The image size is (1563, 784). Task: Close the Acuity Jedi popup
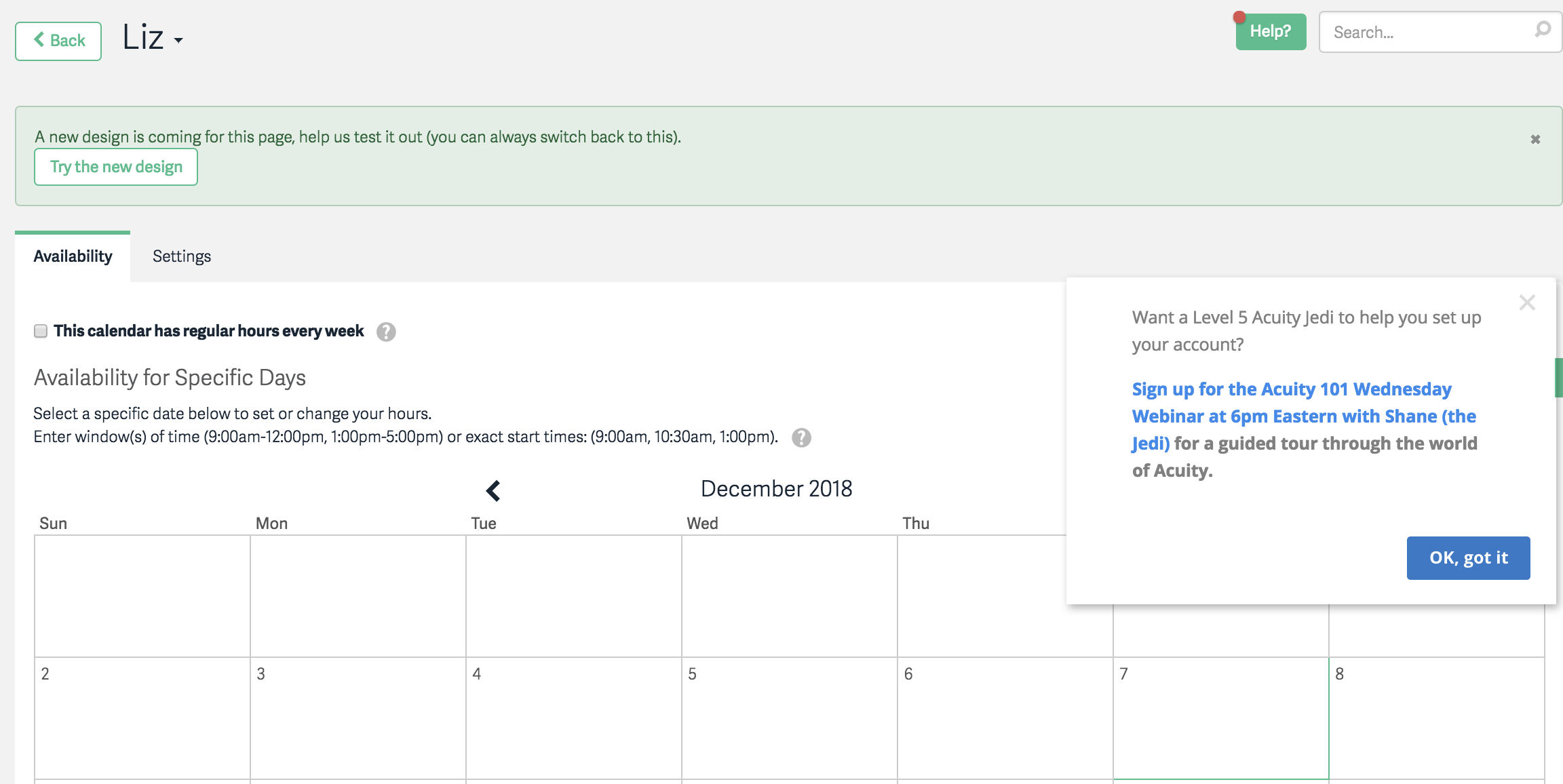point(1527,302)
